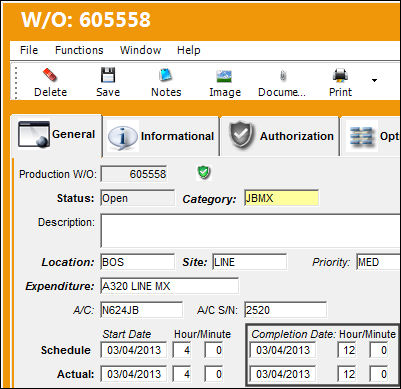Save the work order with floppy icon
Image resolution: width=401 pixels, height=389 pixels.
108,75
